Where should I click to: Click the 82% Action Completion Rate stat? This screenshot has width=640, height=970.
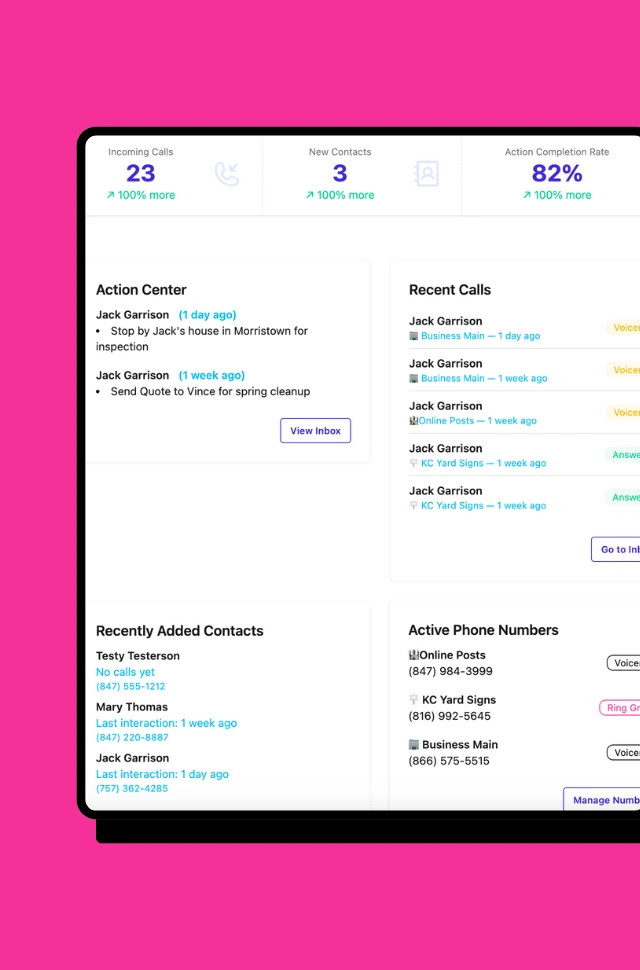pyautogui.click(x=556, y=174)
